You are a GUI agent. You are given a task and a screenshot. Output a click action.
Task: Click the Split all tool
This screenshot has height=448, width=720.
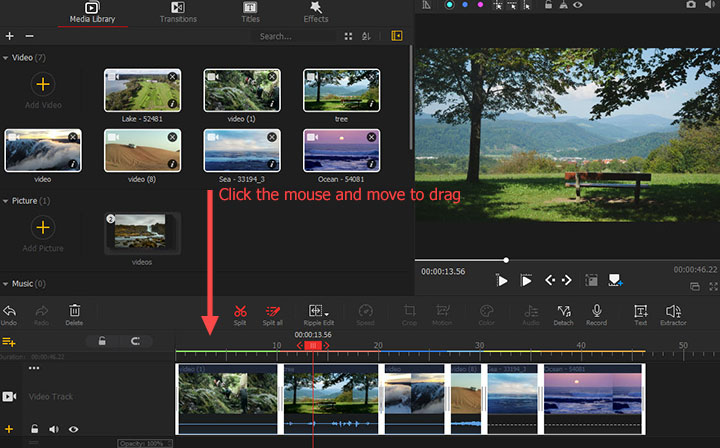tap(272, 312)
